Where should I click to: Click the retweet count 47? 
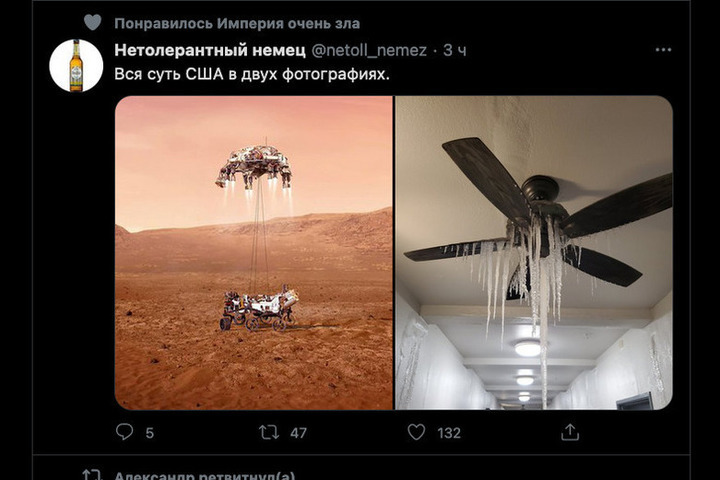298,433
